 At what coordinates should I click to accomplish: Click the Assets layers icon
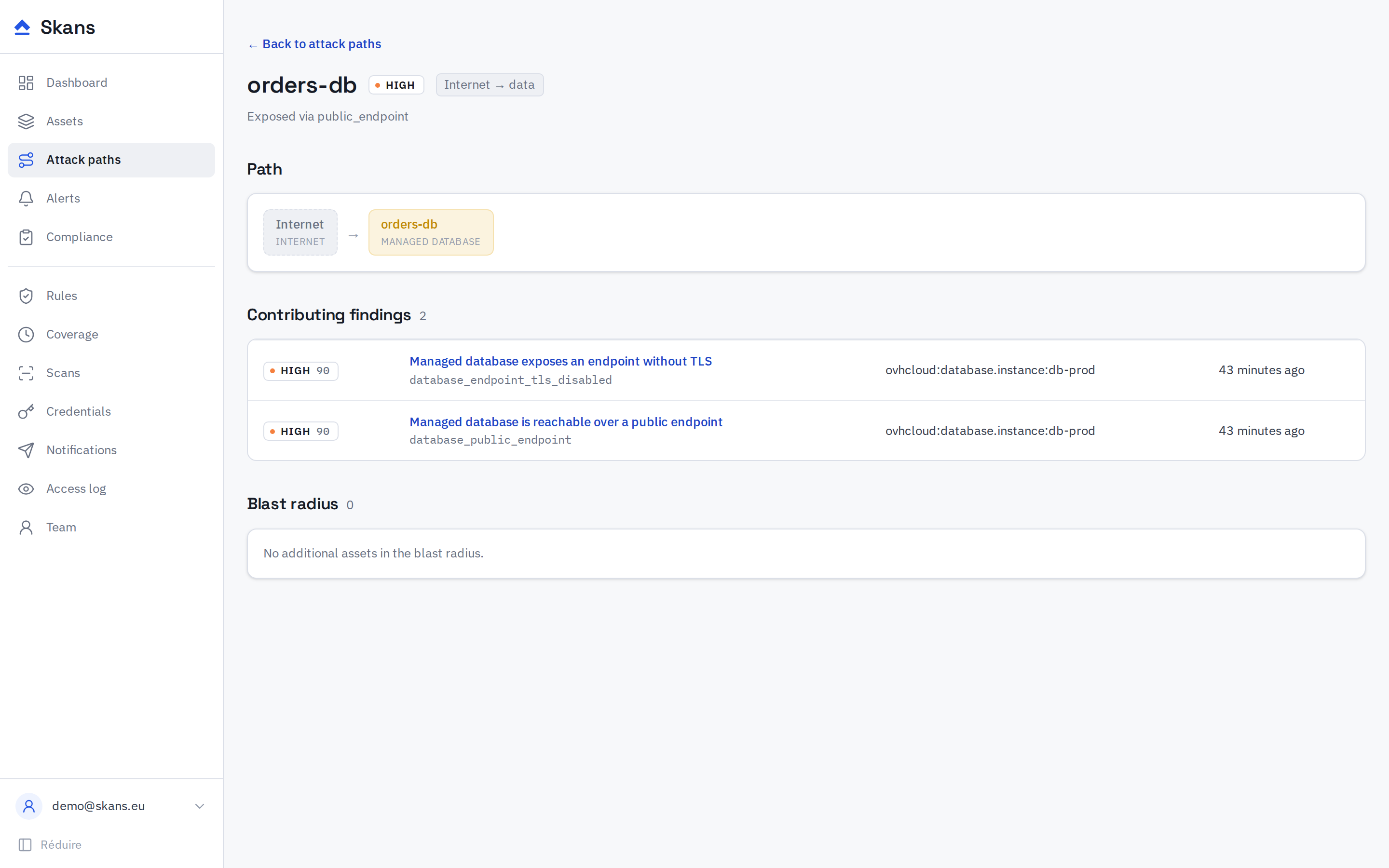26,121
